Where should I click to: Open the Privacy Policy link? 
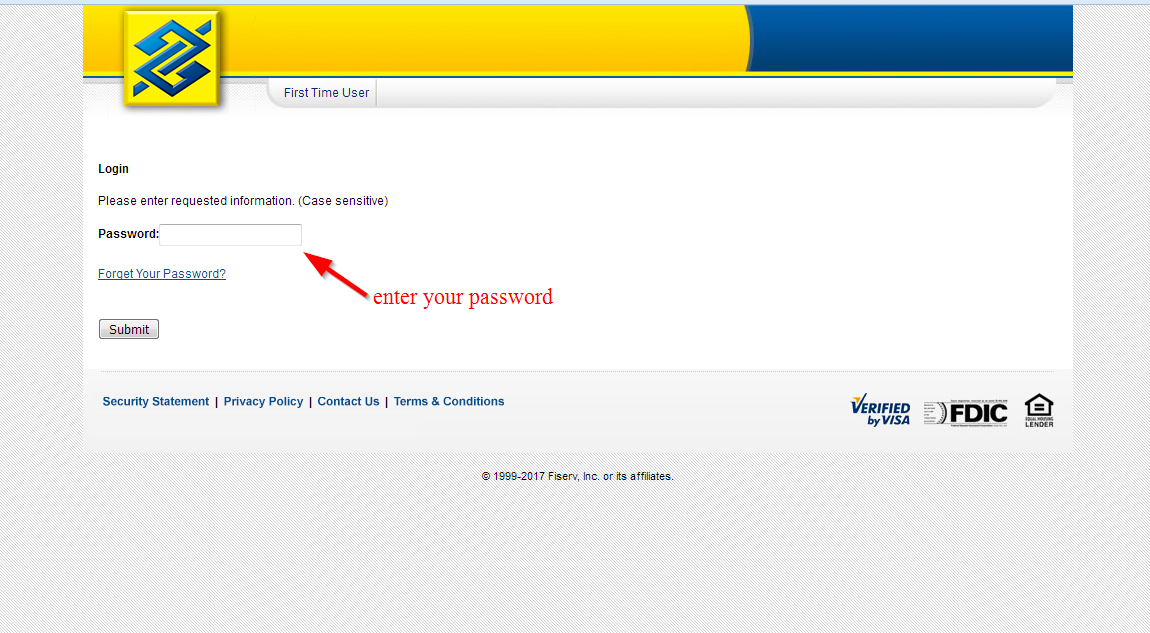click(263, 401)
